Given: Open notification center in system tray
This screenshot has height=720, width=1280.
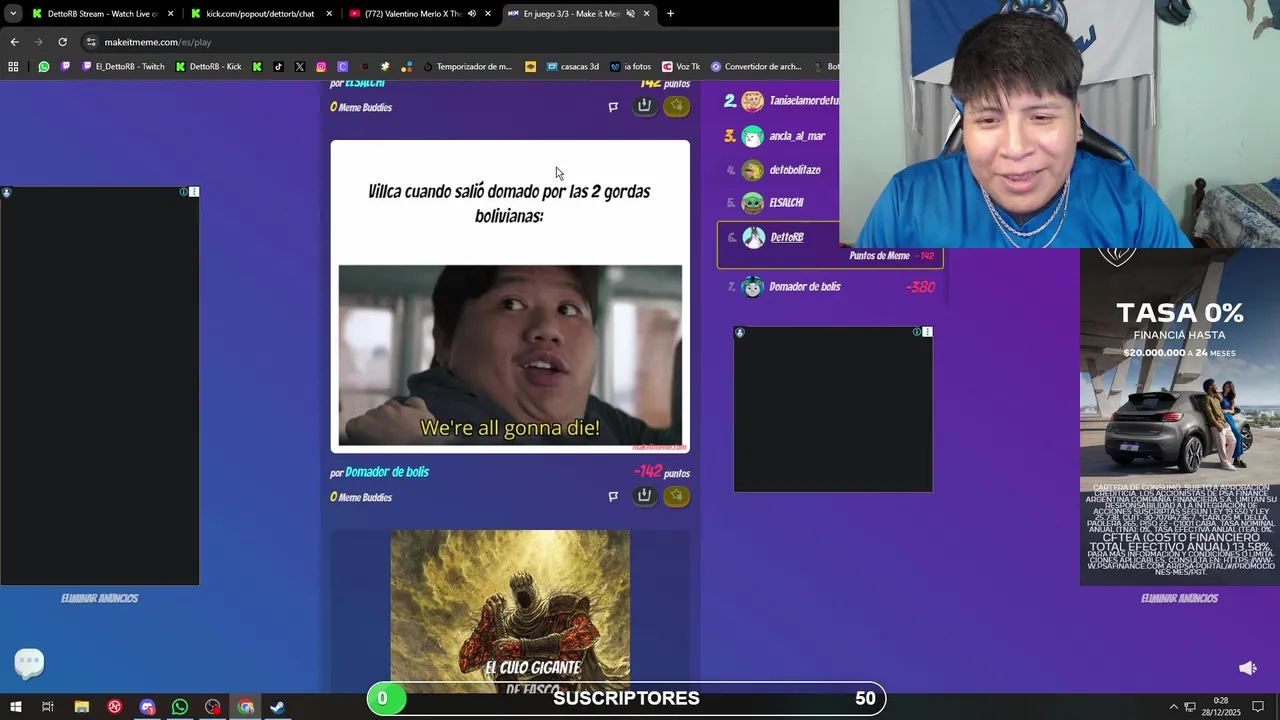Looking at the screenshot, I should tap(1258, 707).
